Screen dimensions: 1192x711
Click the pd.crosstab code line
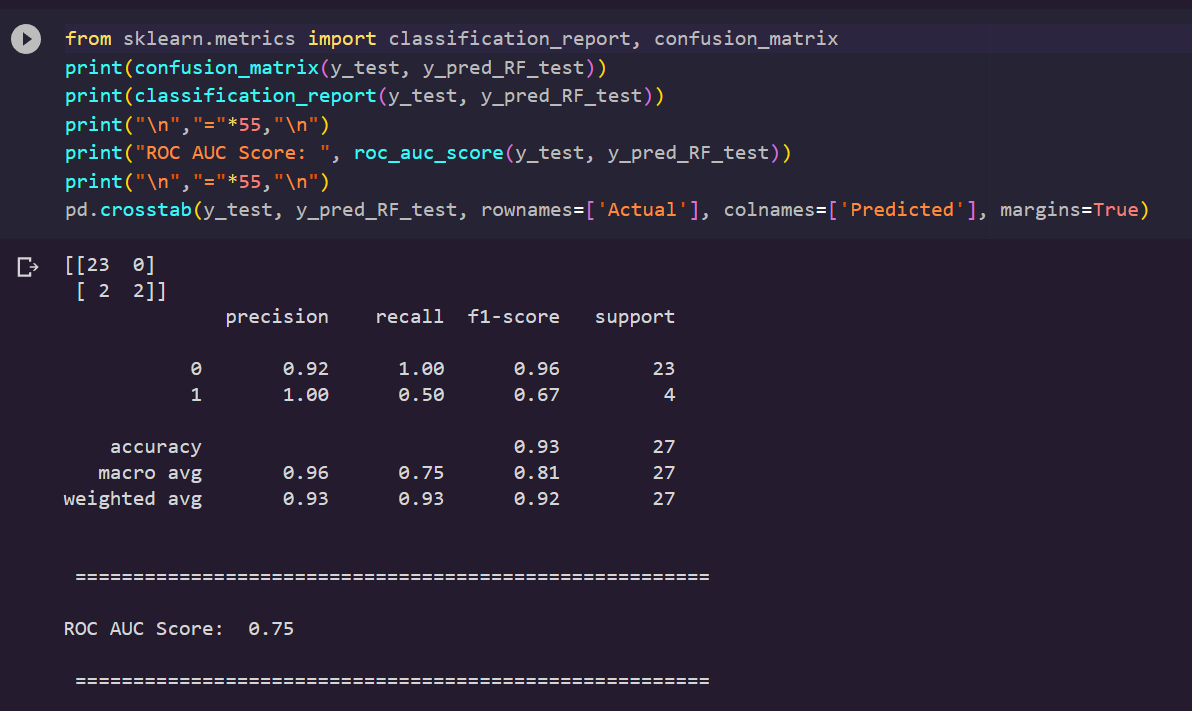coord(607,210)
